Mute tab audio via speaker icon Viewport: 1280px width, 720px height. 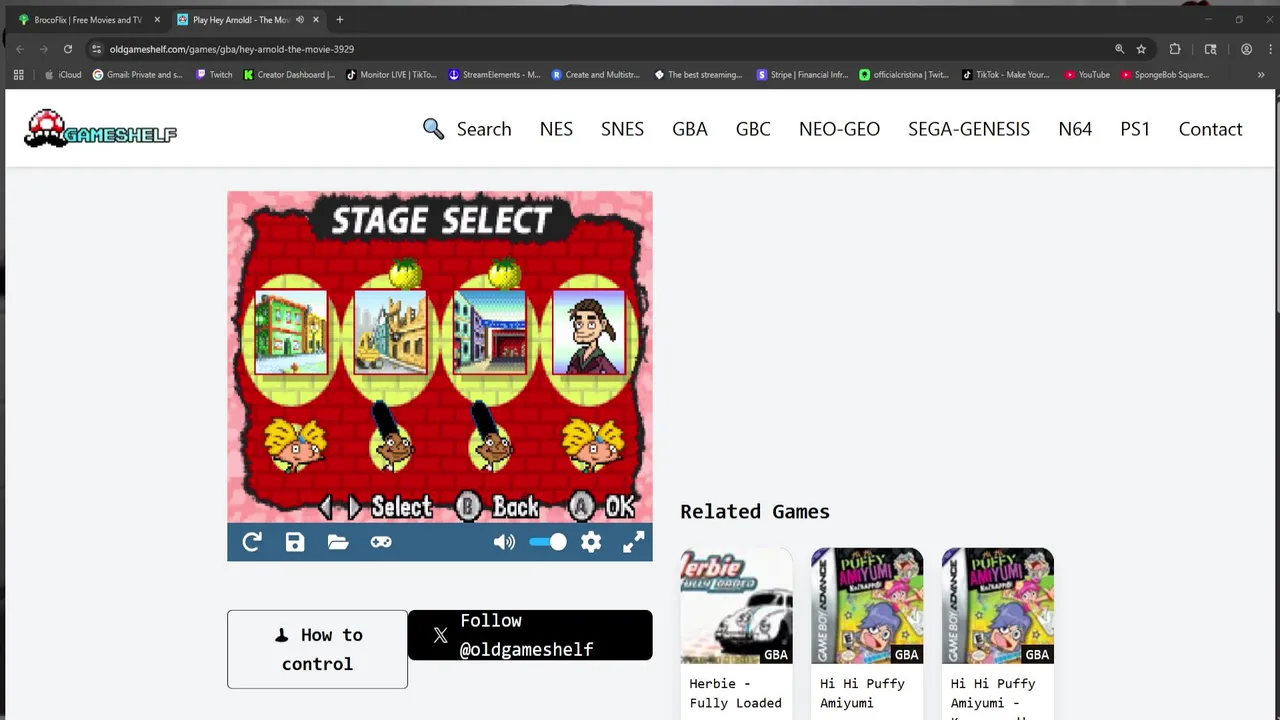[x=299, y=20]
